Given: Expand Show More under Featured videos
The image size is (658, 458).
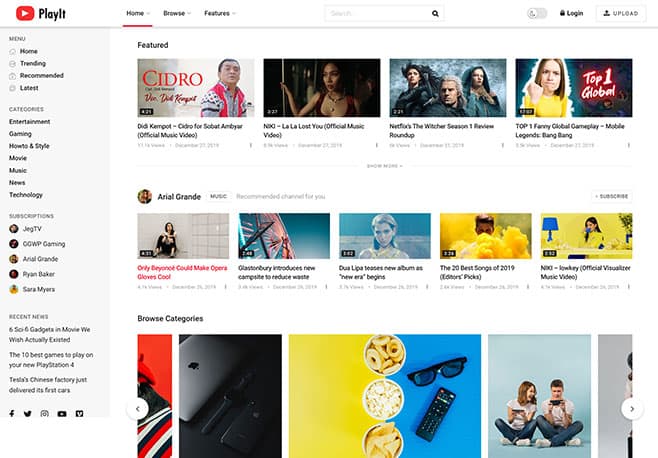Looking at the screenshot, I should coord(384,166).
